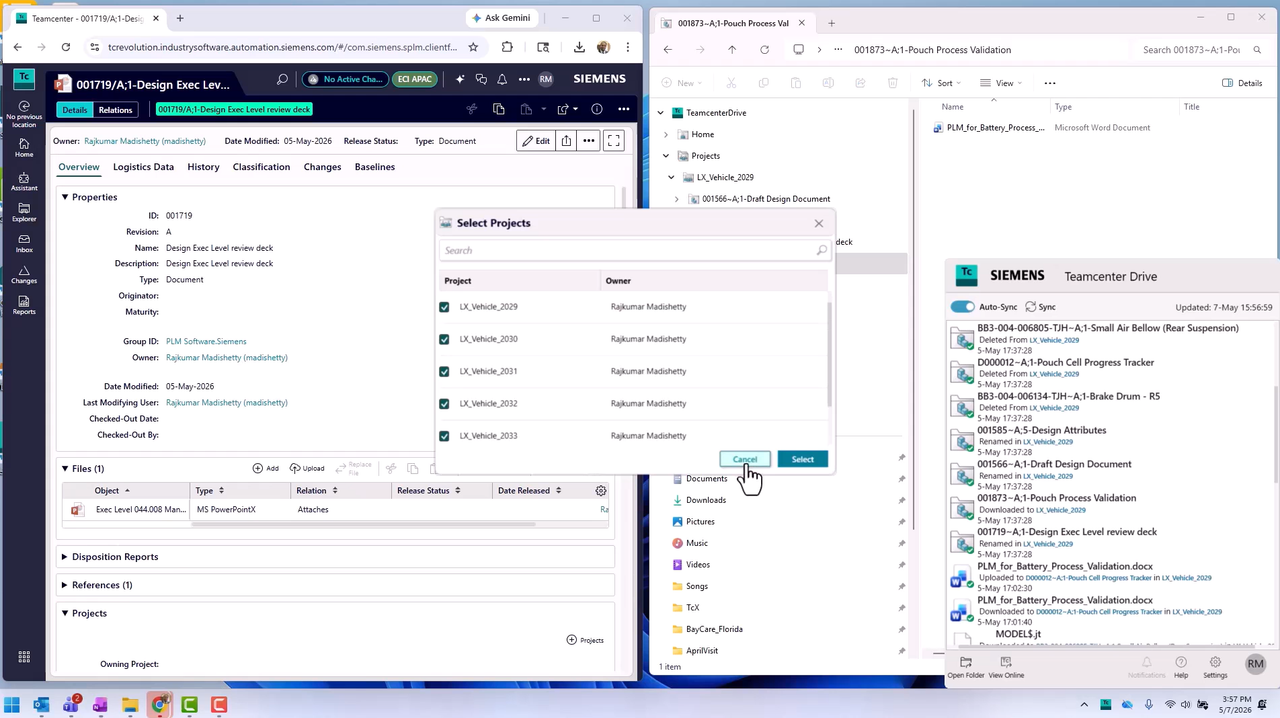
Task: Open Files table settings gear
Action: 601,490
